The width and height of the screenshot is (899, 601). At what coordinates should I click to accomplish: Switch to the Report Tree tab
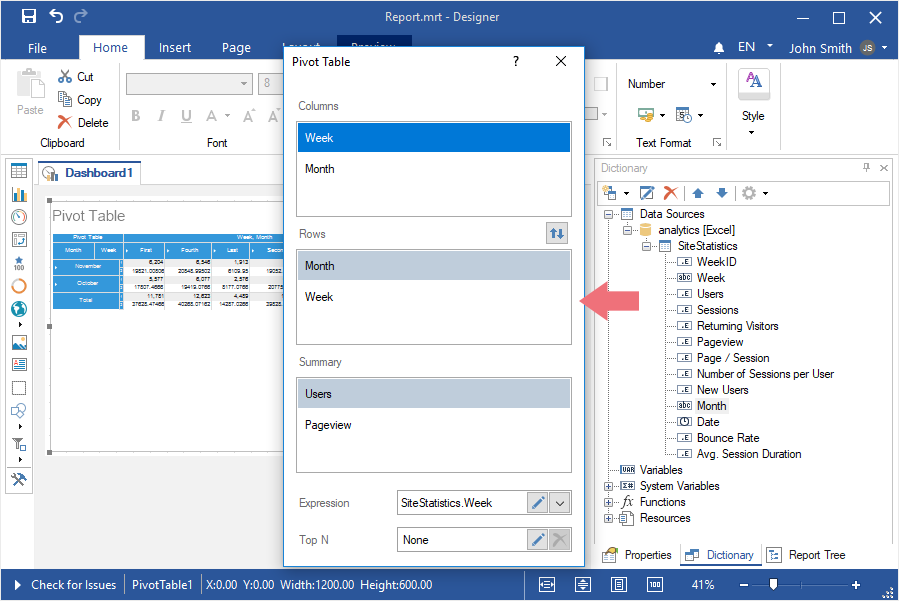tap(807, 555)
